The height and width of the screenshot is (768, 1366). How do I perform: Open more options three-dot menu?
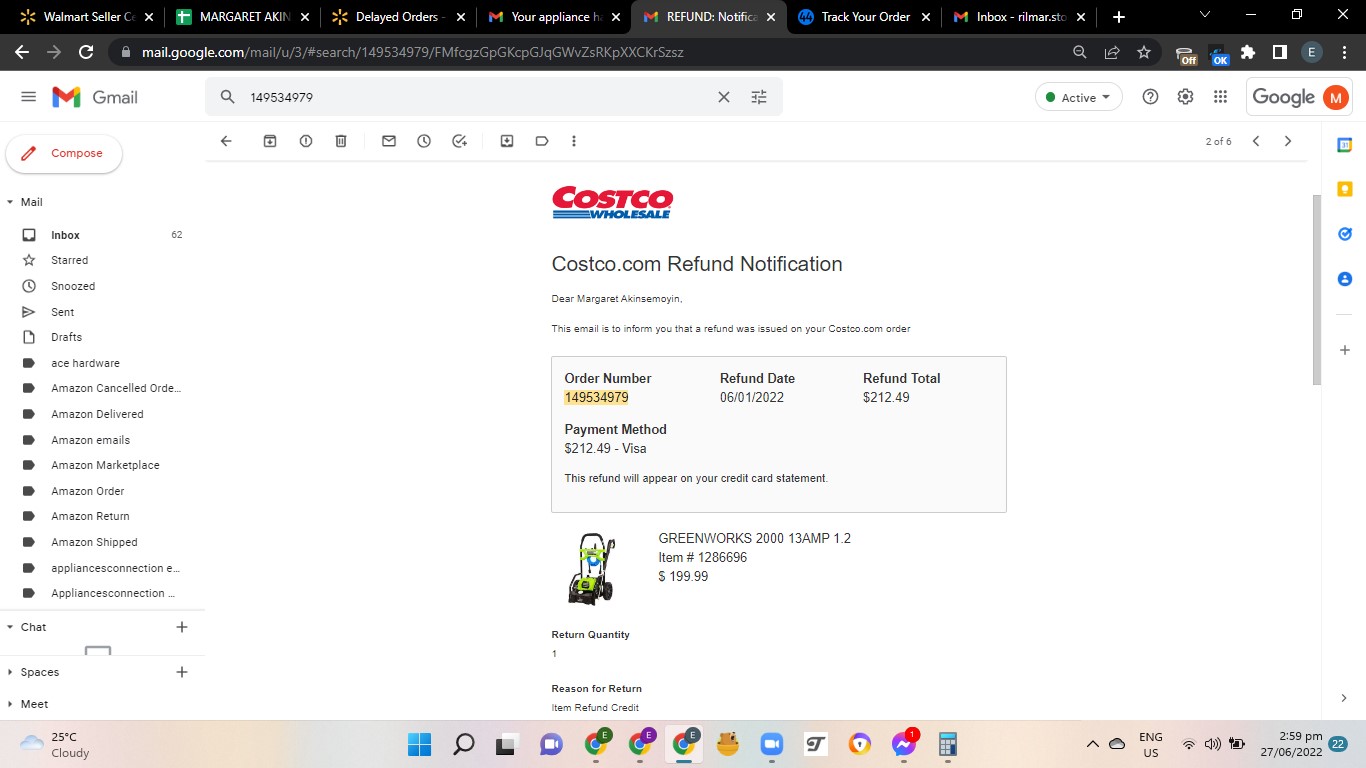[574, 141]
